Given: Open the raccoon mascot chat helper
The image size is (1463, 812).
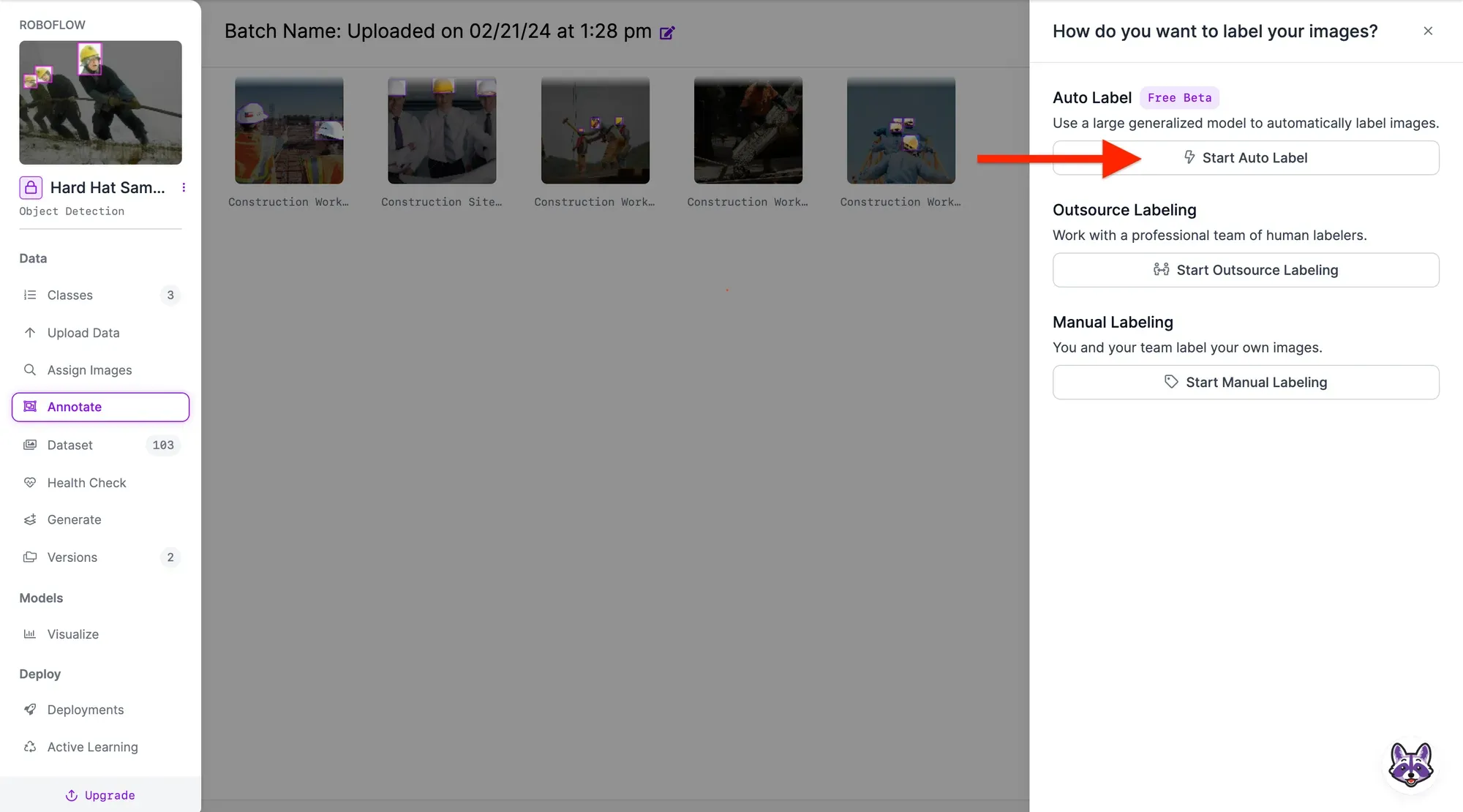Looking at the screenshot, I should (1410, 764).
